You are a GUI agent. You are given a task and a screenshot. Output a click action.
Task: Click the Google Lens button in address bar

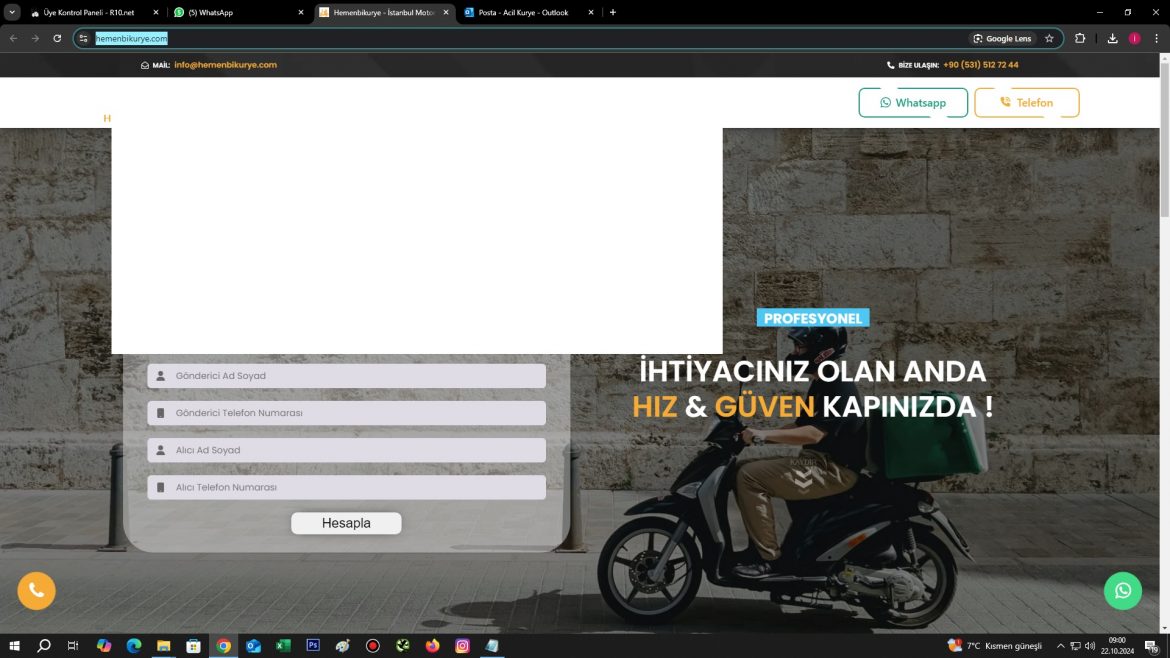1002,39
